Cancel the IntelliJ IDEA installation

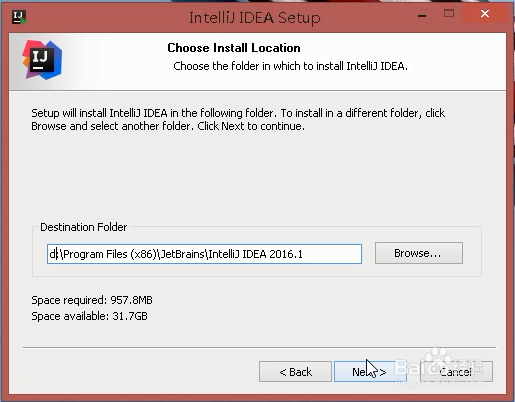point(456,372)
